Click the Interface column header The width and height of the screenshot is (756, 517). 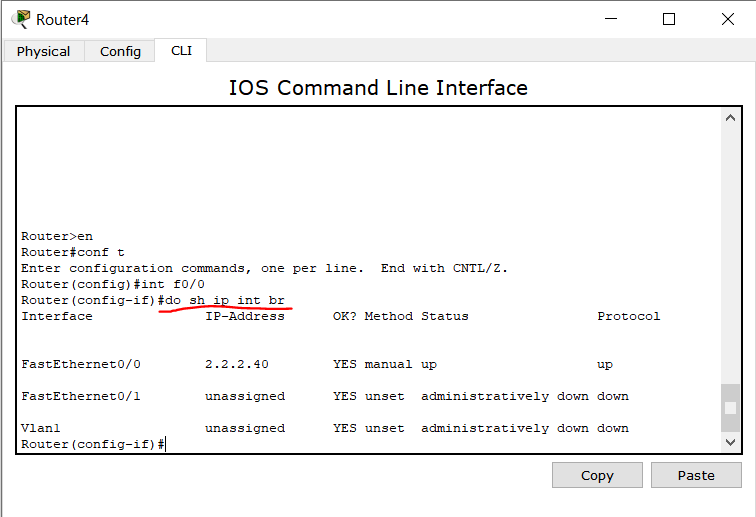coord(57,316)
